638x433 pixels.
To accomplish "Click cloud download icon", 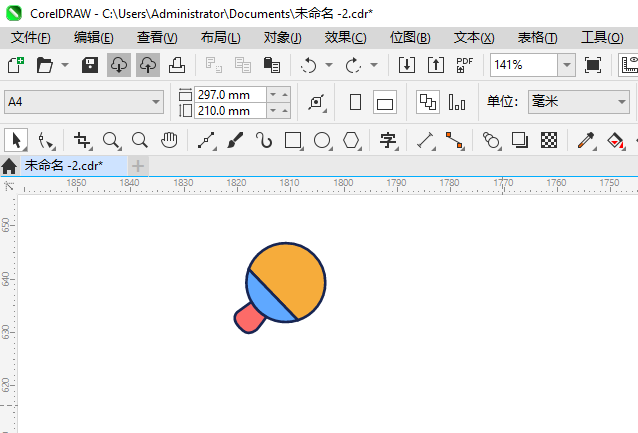I will [x=119, y=65].
